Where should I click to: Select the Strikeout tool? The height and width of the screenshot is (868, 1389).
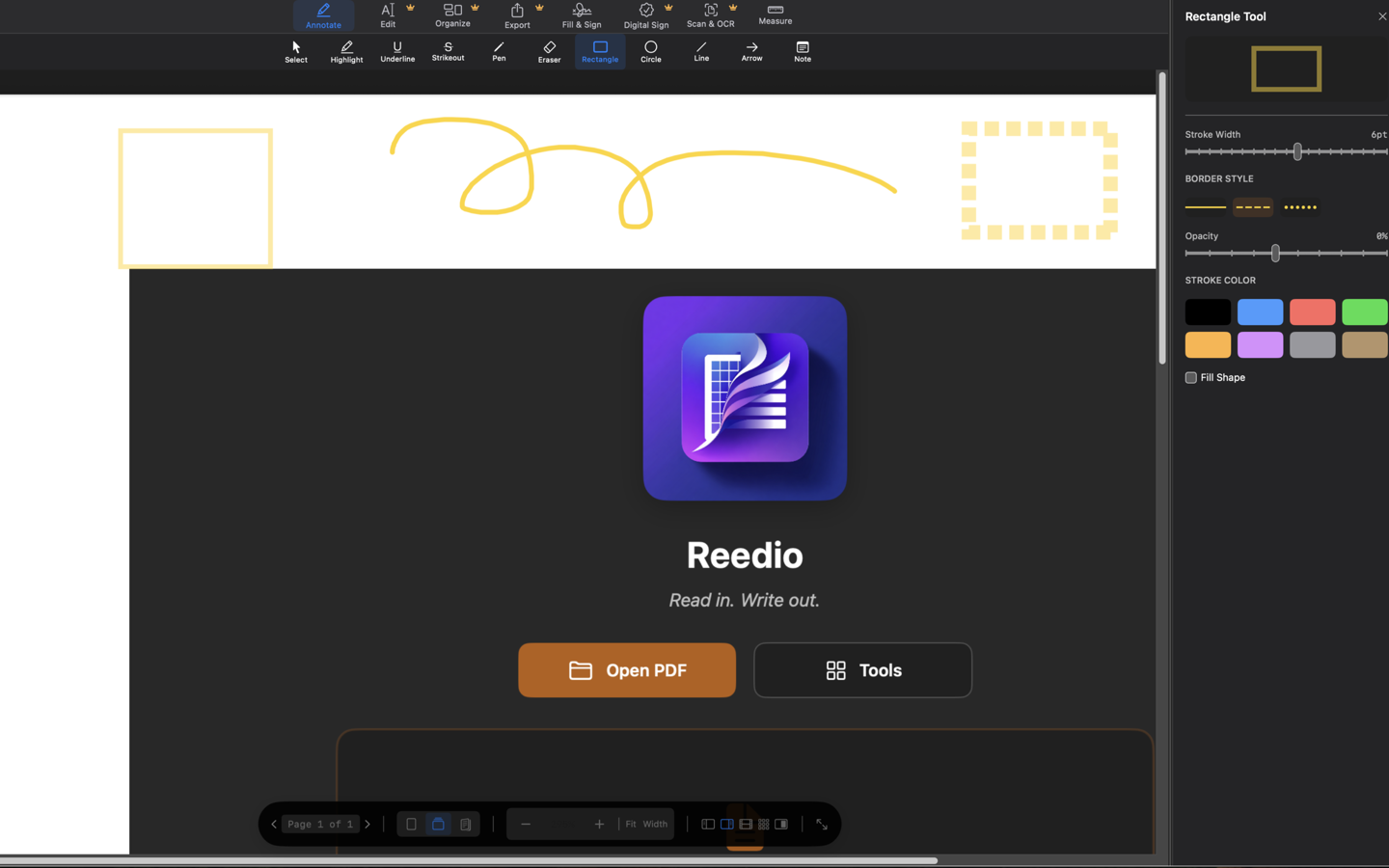448,51
